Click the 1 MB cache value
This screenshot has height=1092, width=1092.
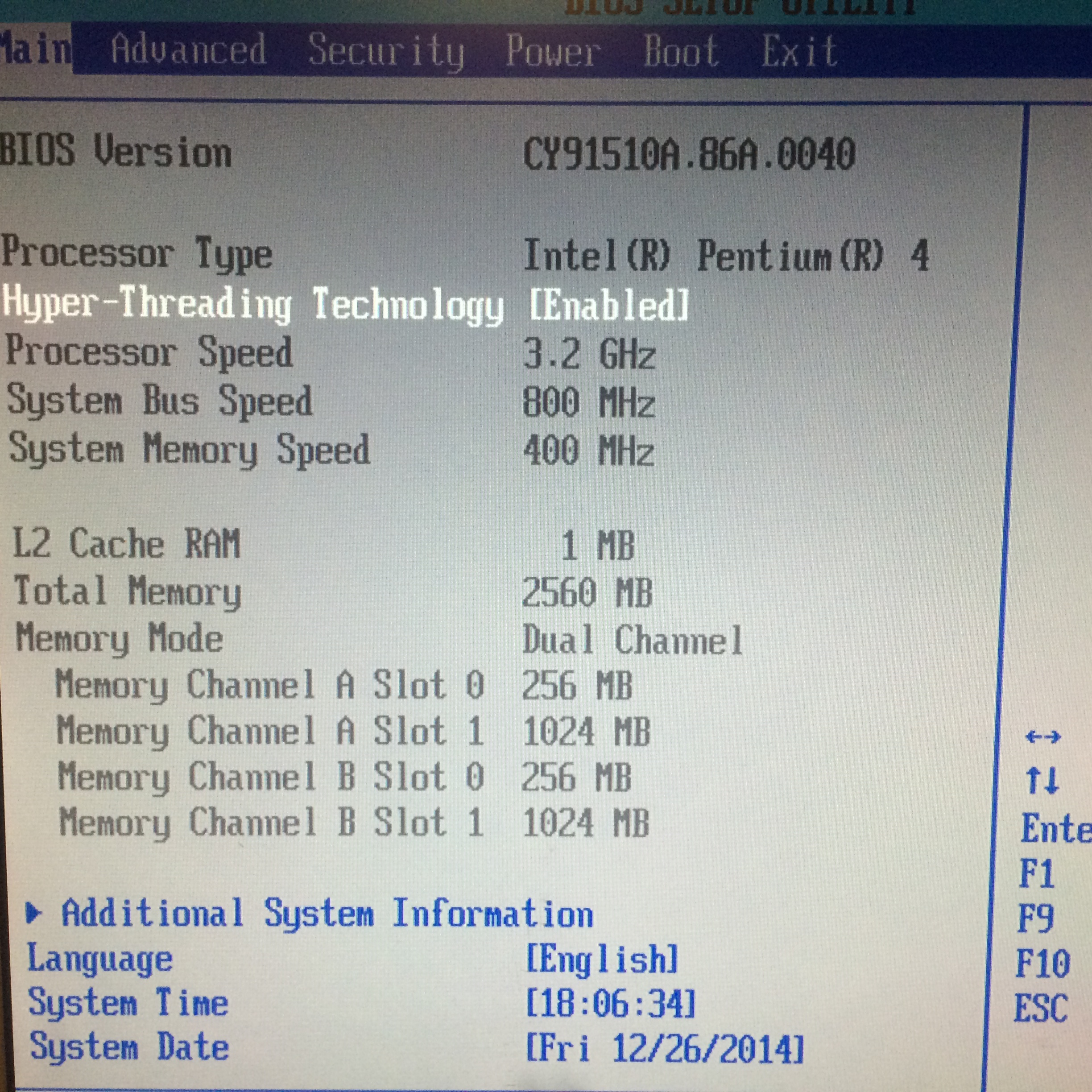click(x=598, y=546)
